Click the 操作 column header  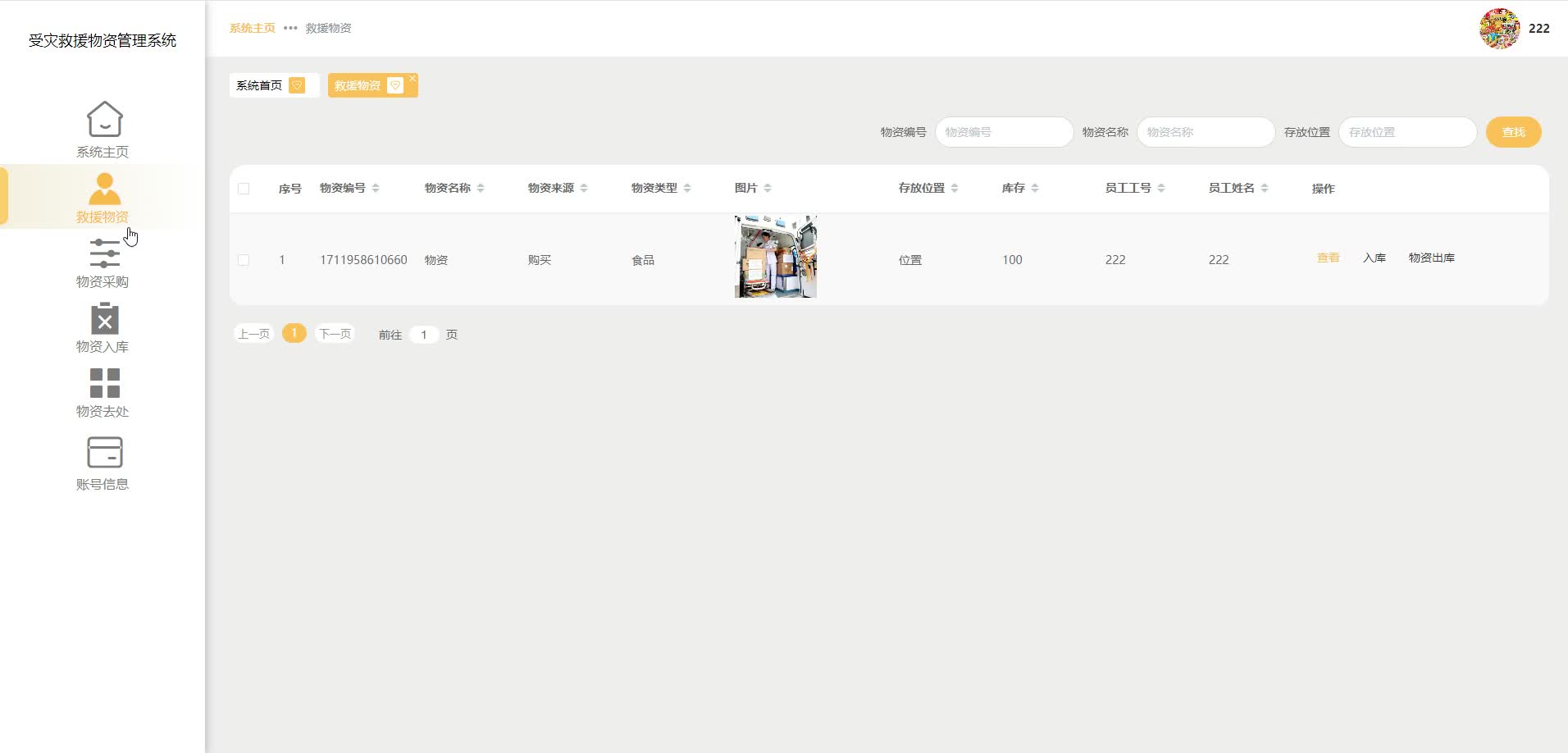tap(1324, 189)
